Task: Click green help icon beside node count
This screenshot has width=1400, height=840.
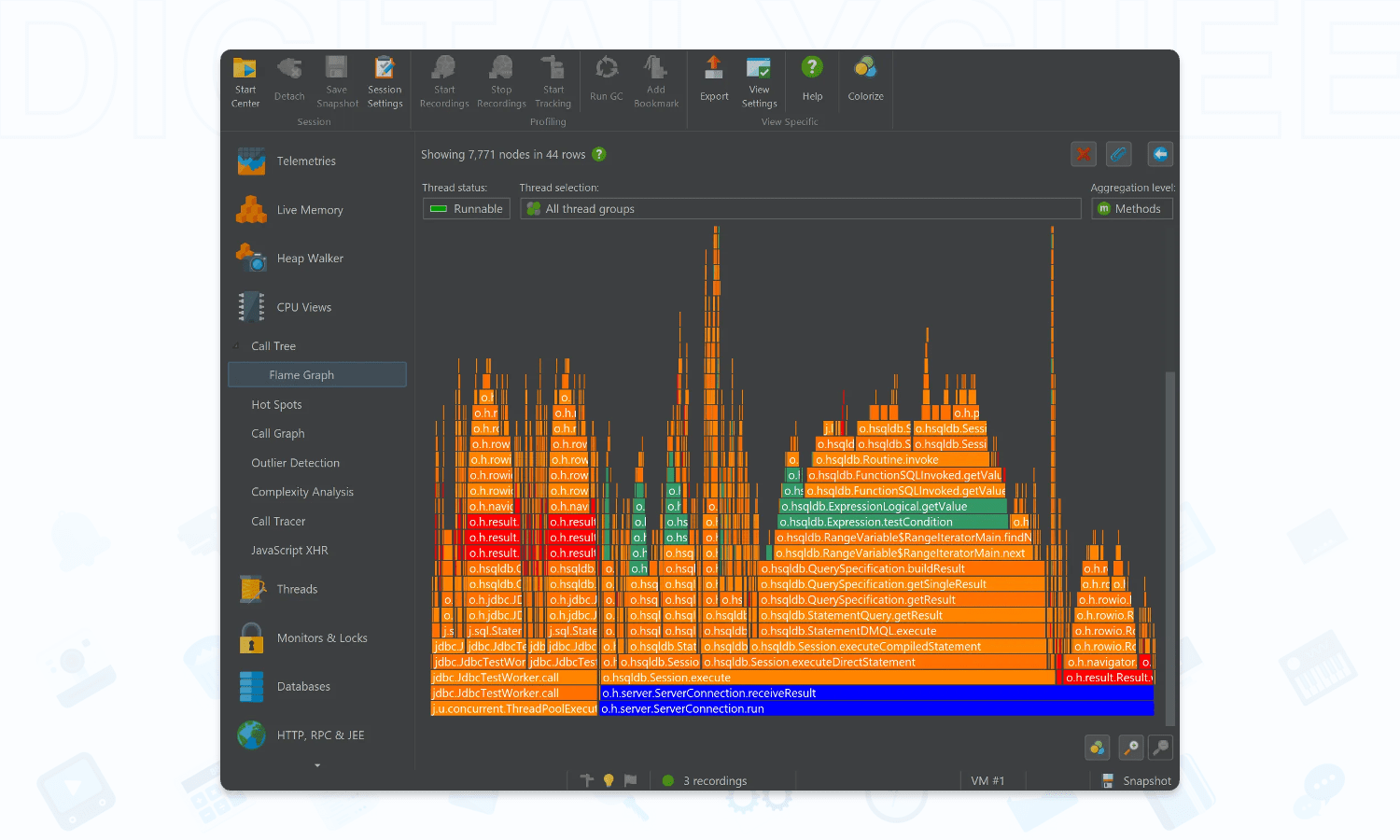Action: tap(599, 154)
